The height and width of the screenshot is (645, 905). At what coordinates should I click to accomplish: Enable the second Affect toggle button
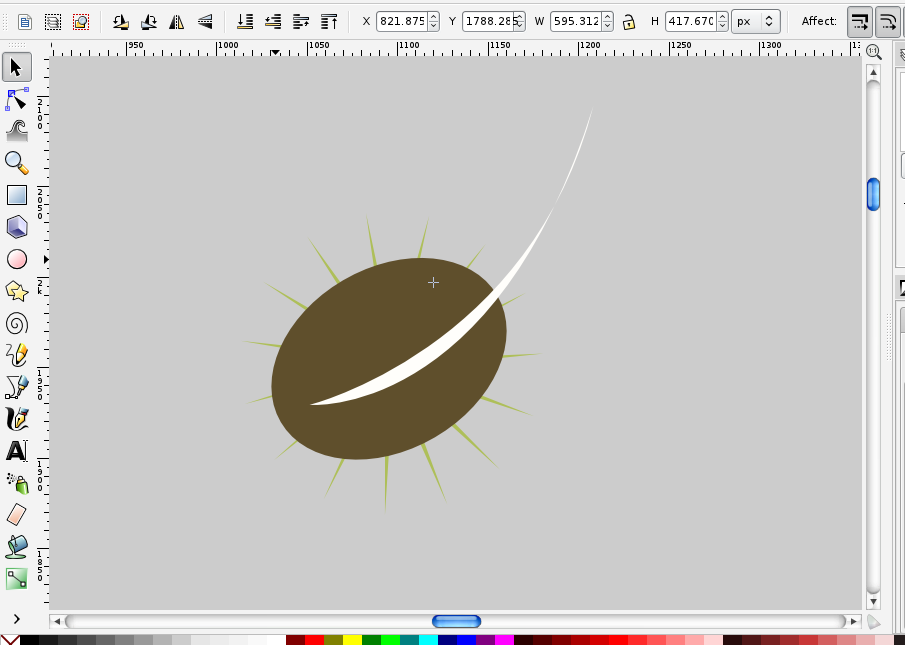[888, 20]
